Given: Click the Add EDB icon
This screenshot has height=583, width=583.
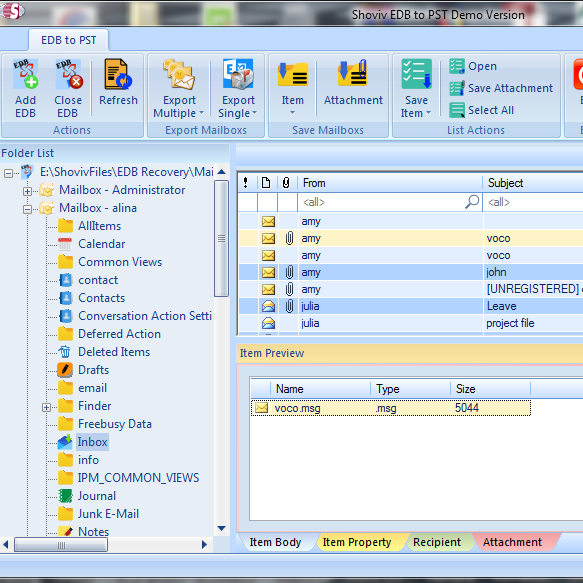Looking at the screenshot, I should (x=25, y=74).
